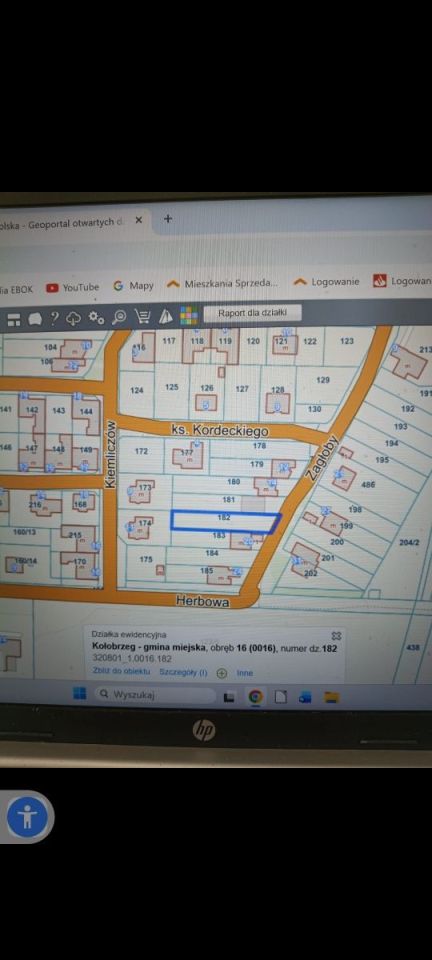Open the YouTube bookmark

point(73,287)
